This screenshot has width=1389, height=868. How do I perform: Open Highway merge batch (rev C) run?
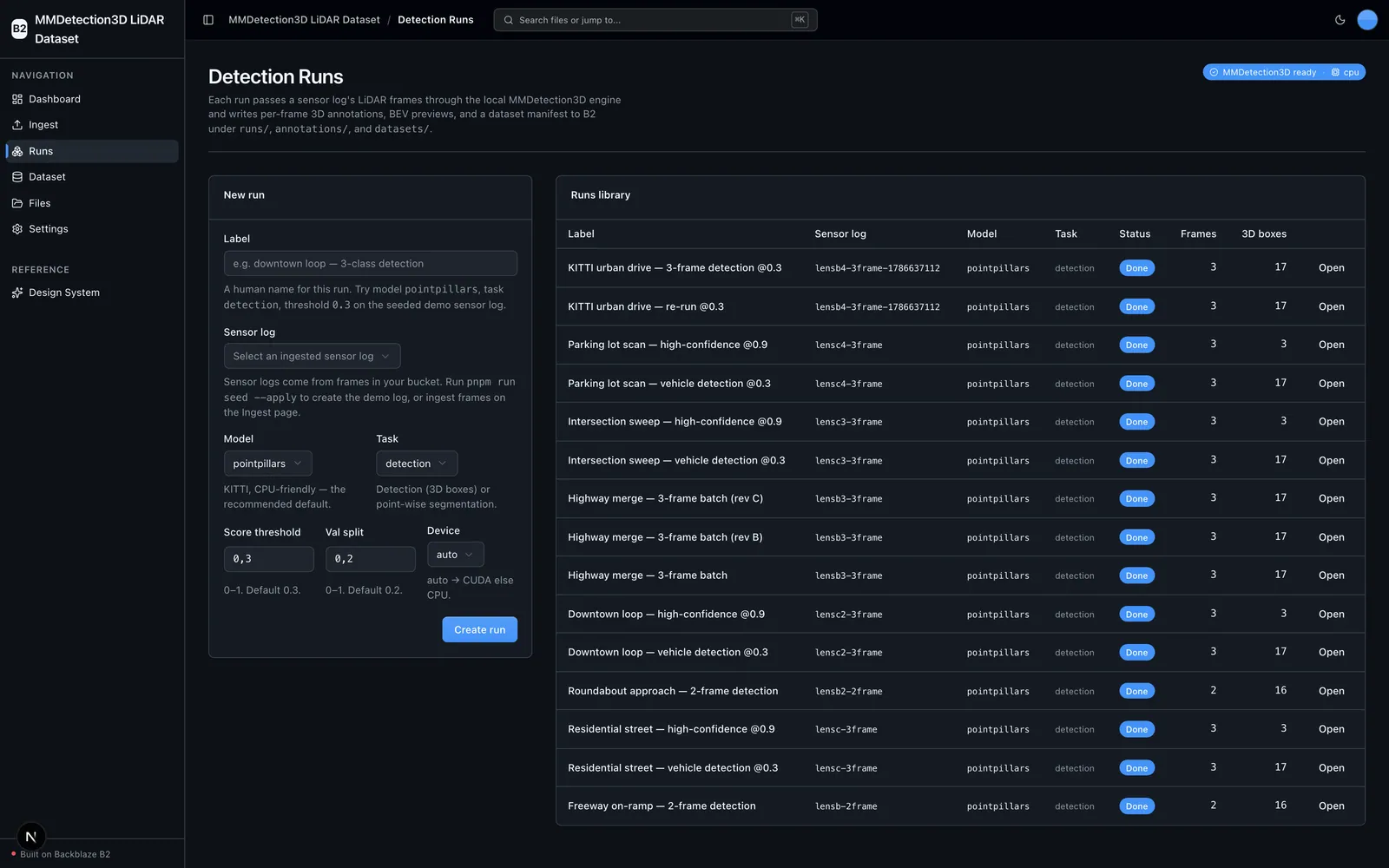pyautogui.click(x=1331, y=499)
